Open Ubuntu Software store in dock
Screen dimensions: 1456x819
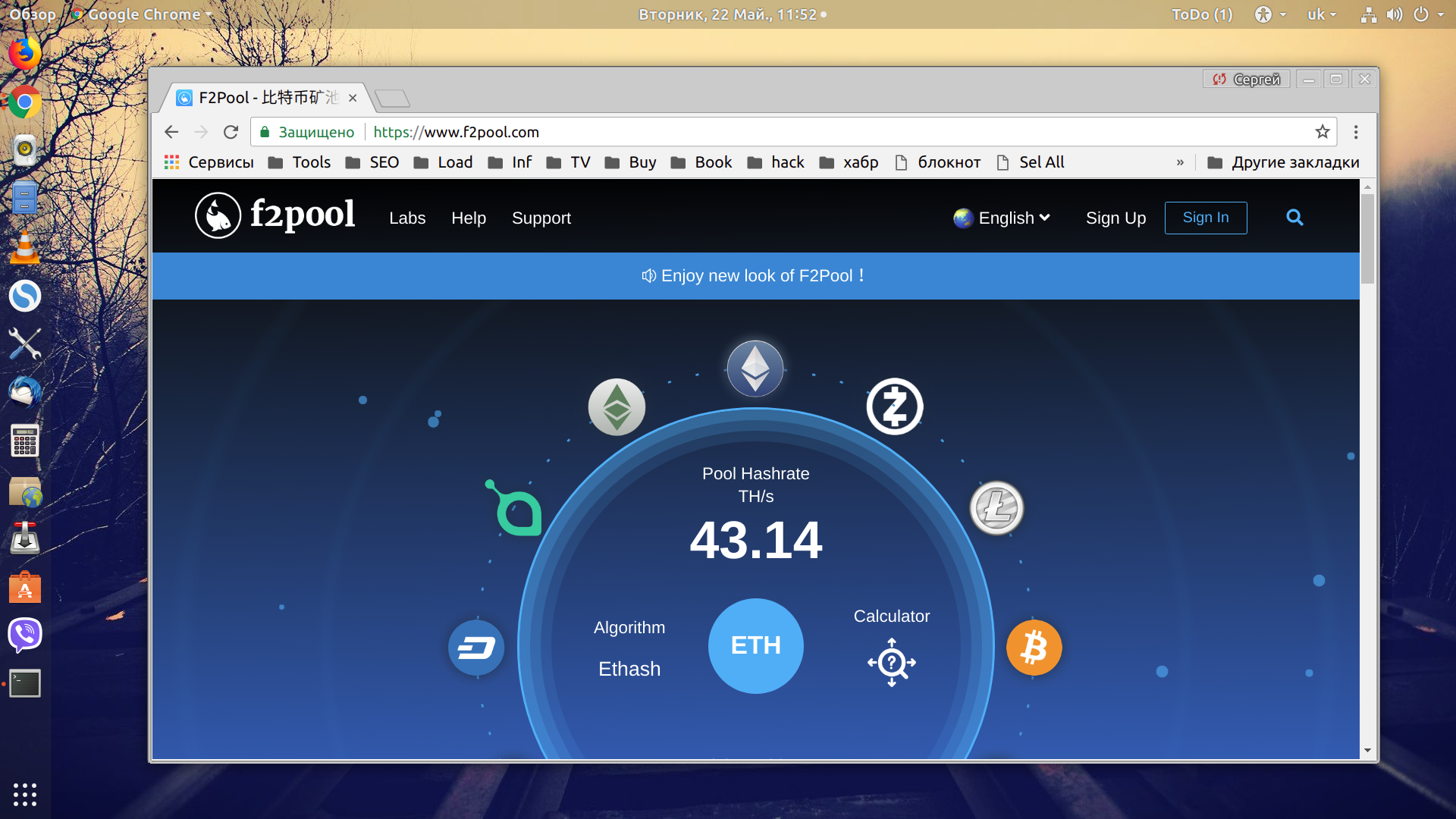pos(25,587)
